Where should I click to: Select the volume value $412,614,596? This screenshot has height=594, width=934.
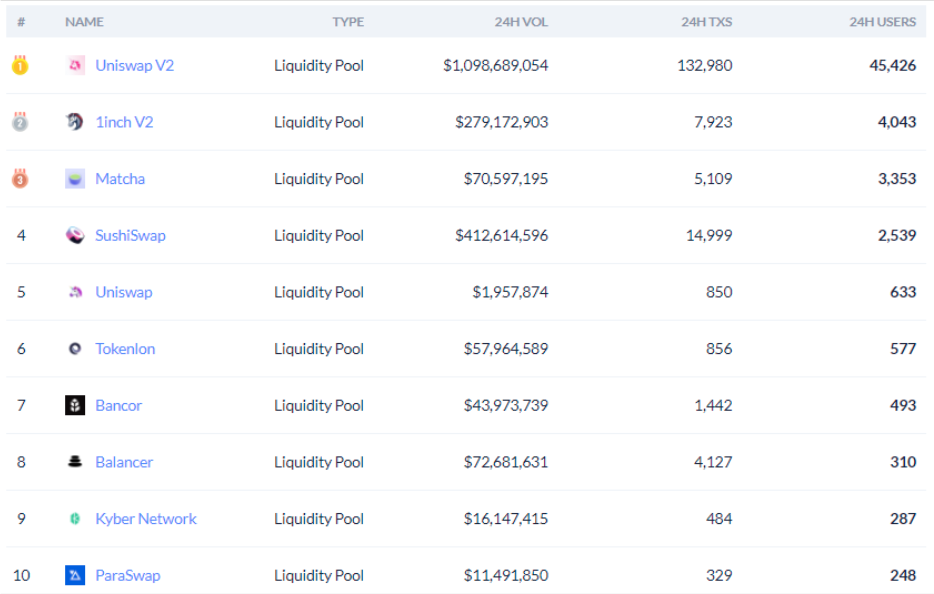502,235
